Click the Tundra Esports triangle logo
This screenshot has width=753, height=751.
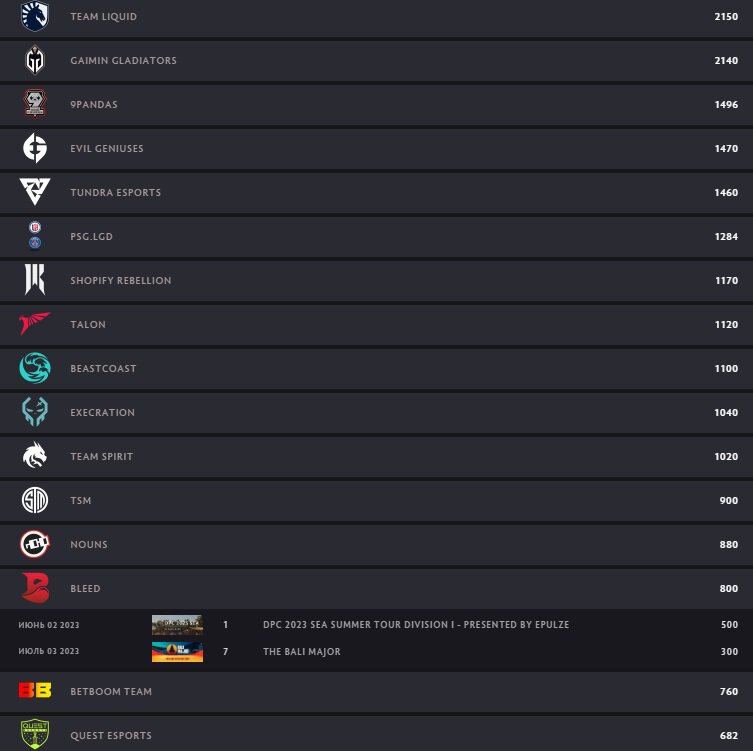pyautogui.click(x=35, y=191)
